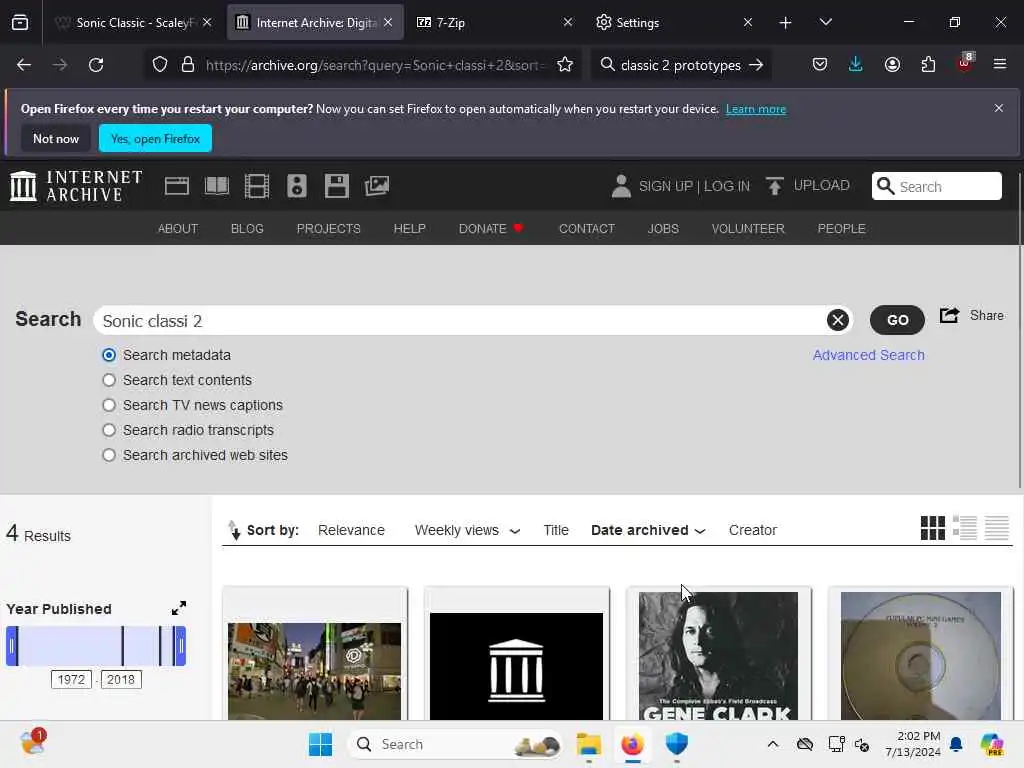The image size is (1024, 768).
Task: Open the Firefox View icon
Action: point(20,23)
